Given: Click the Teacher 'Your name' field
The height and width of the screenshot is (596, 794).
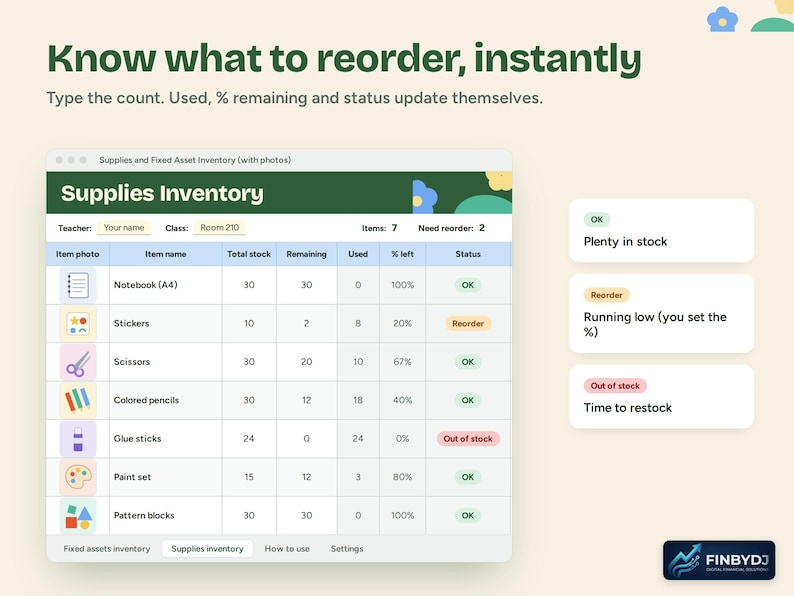Looking at the screenshot, I should click(x=124, y=228).
